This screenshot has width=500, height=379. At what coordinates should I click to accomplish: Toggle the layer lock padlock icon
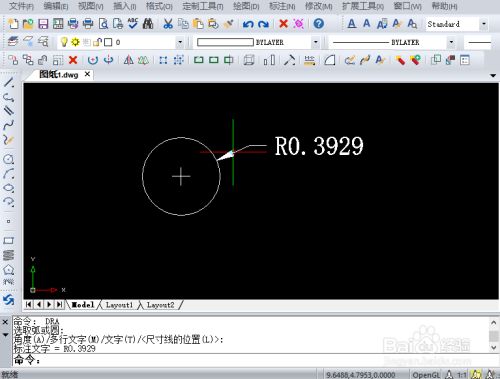[x=97, y=42]
